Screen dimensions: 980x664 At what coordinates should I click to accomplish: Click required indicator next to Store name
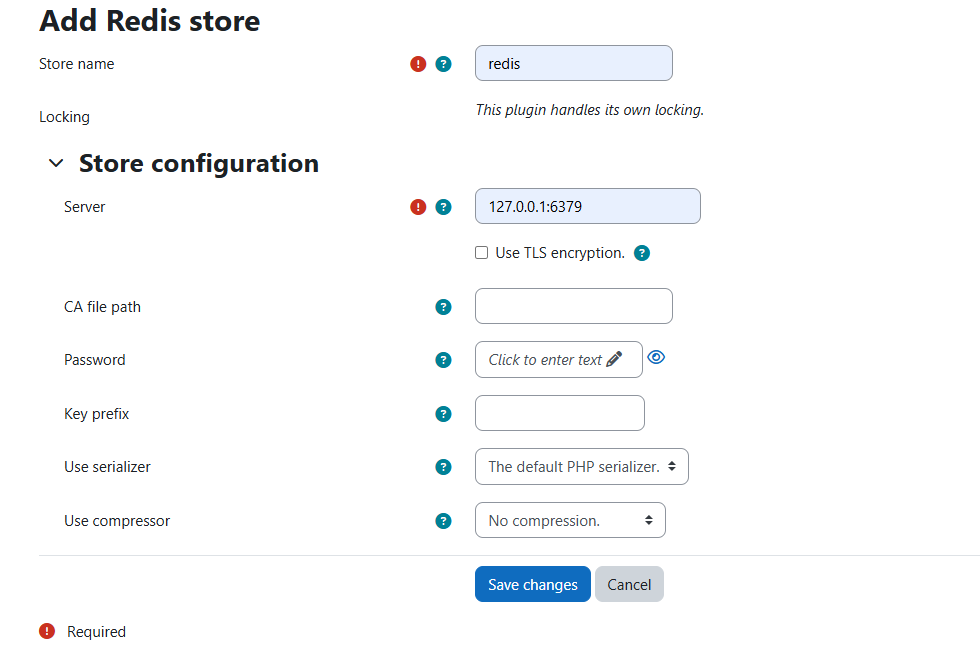[418, 64]
